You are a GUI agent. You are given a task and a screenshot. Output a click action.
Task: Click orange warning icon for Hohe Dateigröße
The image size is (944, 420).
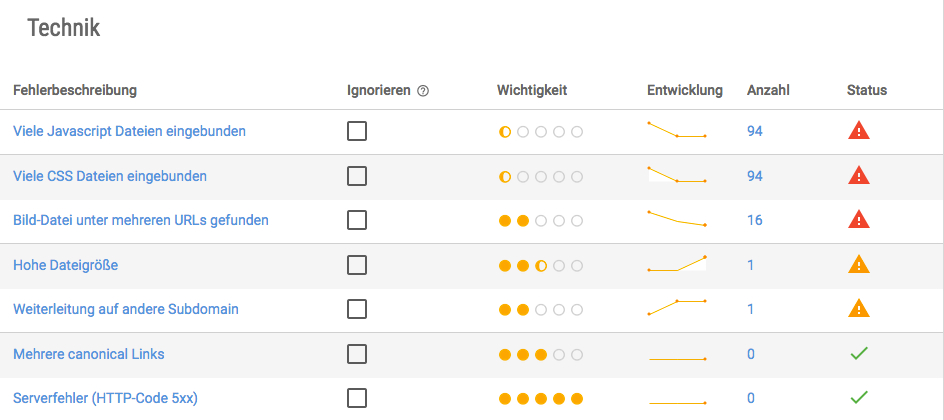[859, 264]
